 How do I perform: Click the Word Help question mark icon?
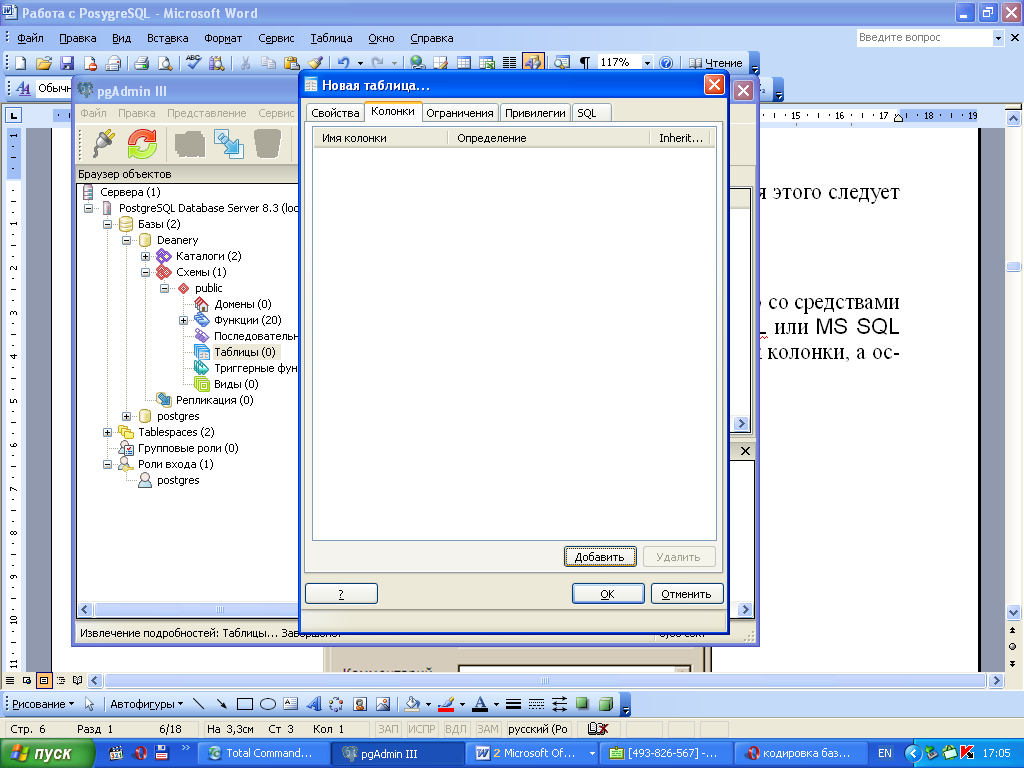666,63
